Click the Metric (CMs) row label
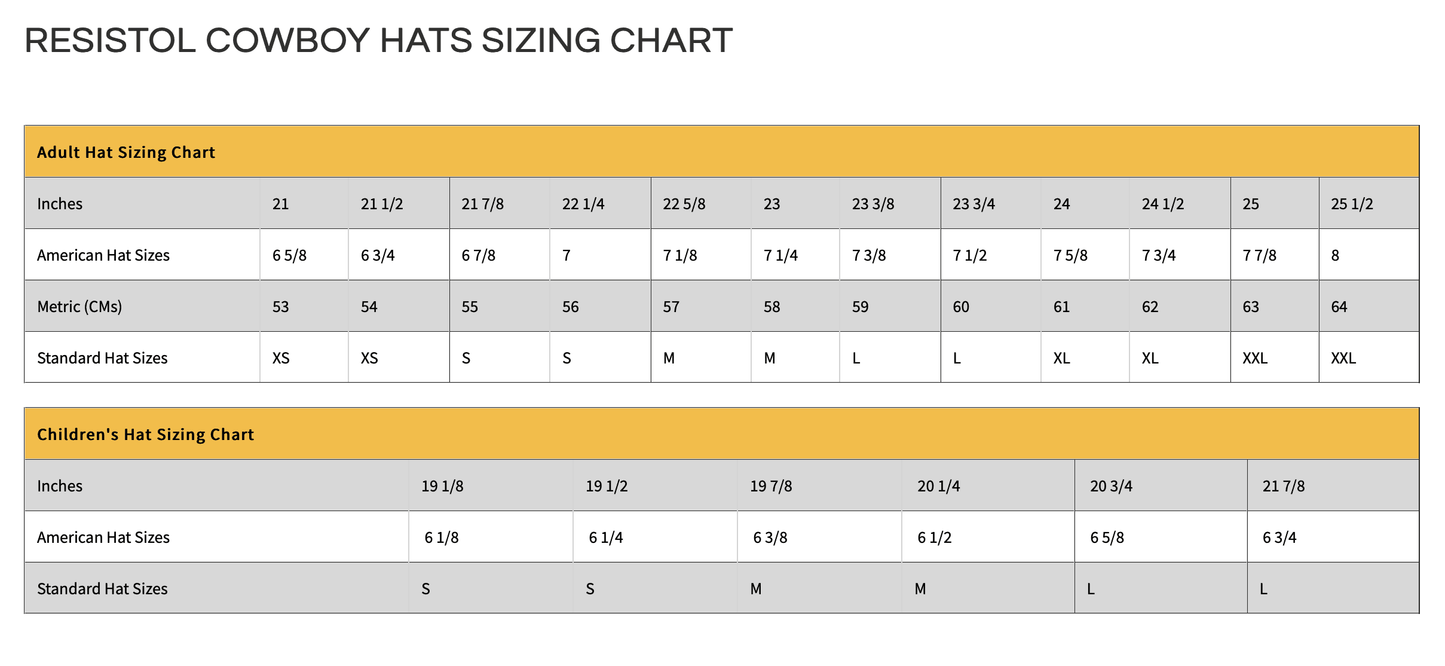This screenshot has width=1445, height=666. click(79, 307)
